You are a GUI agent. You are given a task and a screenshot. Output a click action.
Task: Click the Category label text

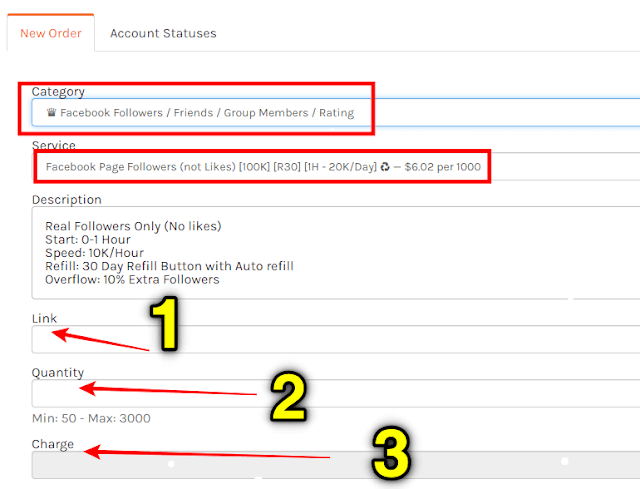click(x=58, y=92)
